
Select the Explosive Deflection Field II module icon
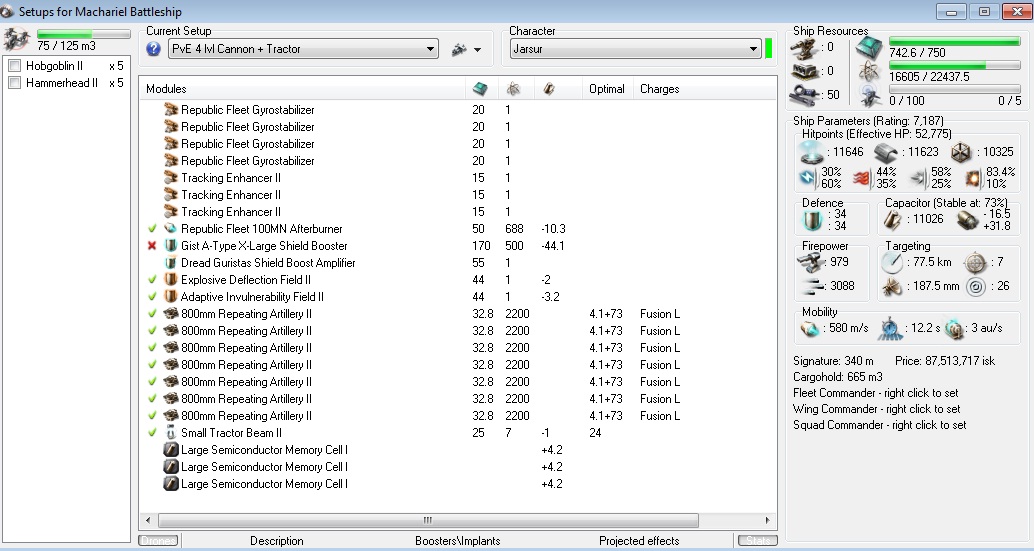tap(171, 279)
